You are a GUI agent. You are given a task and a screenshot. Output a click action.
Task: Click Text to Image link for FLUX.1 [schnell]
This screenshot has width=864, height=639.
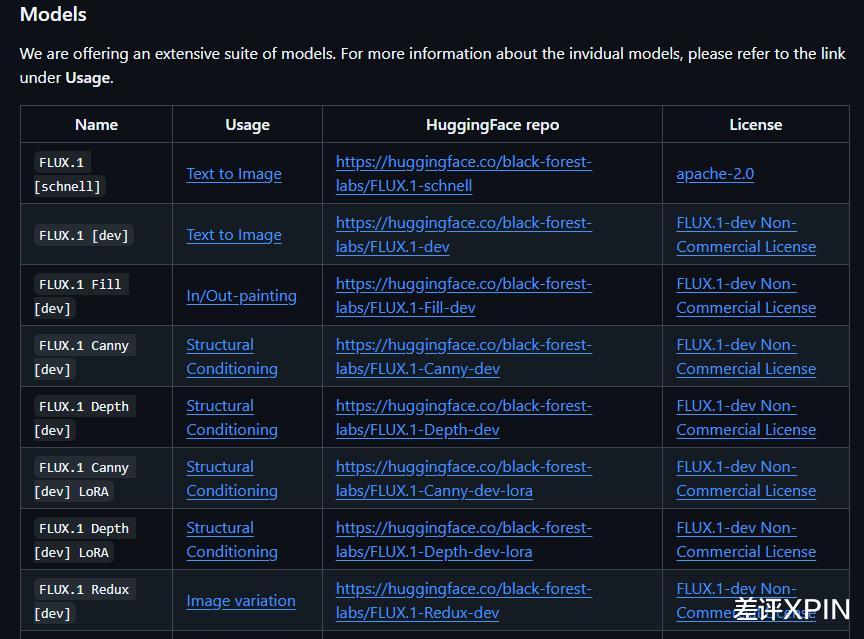point(234,174)
